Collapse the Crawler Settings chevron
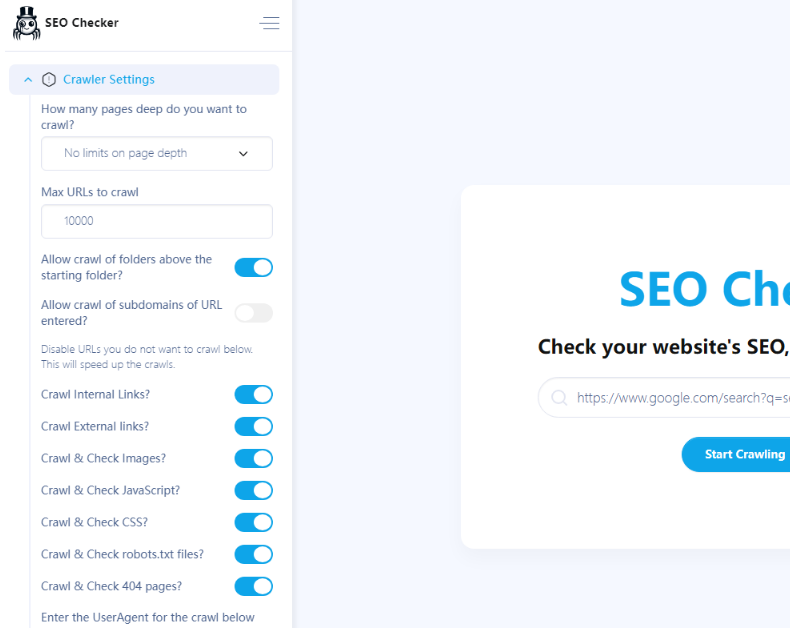The width and height of the screenshot is (790, 628). tap(28, 80)
